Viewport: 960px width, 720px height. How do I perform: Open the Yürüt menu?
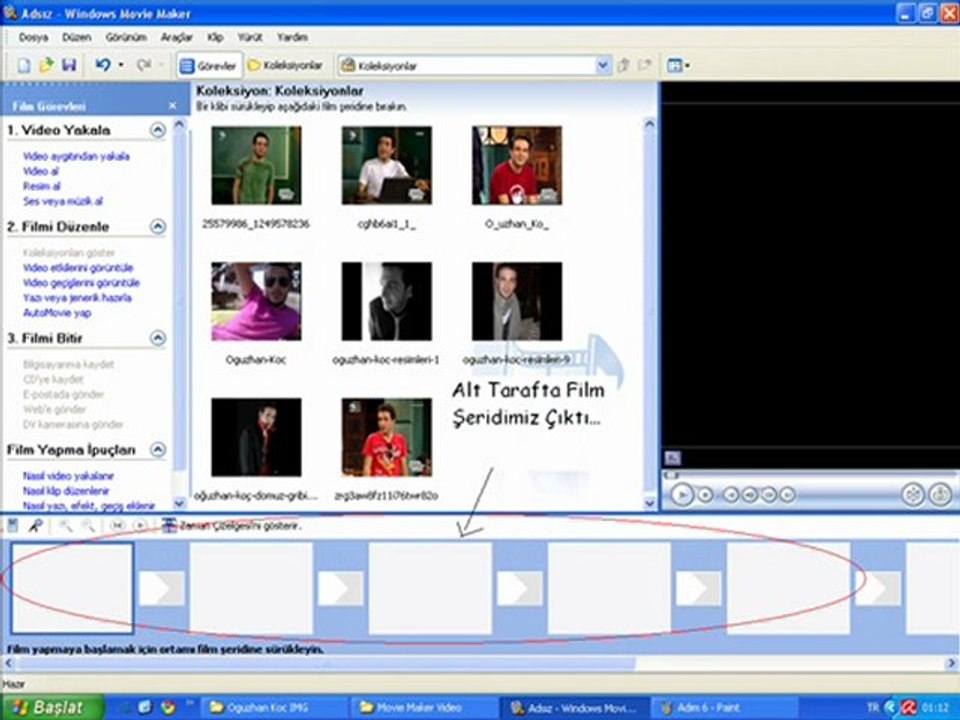[x=250, y=37]
